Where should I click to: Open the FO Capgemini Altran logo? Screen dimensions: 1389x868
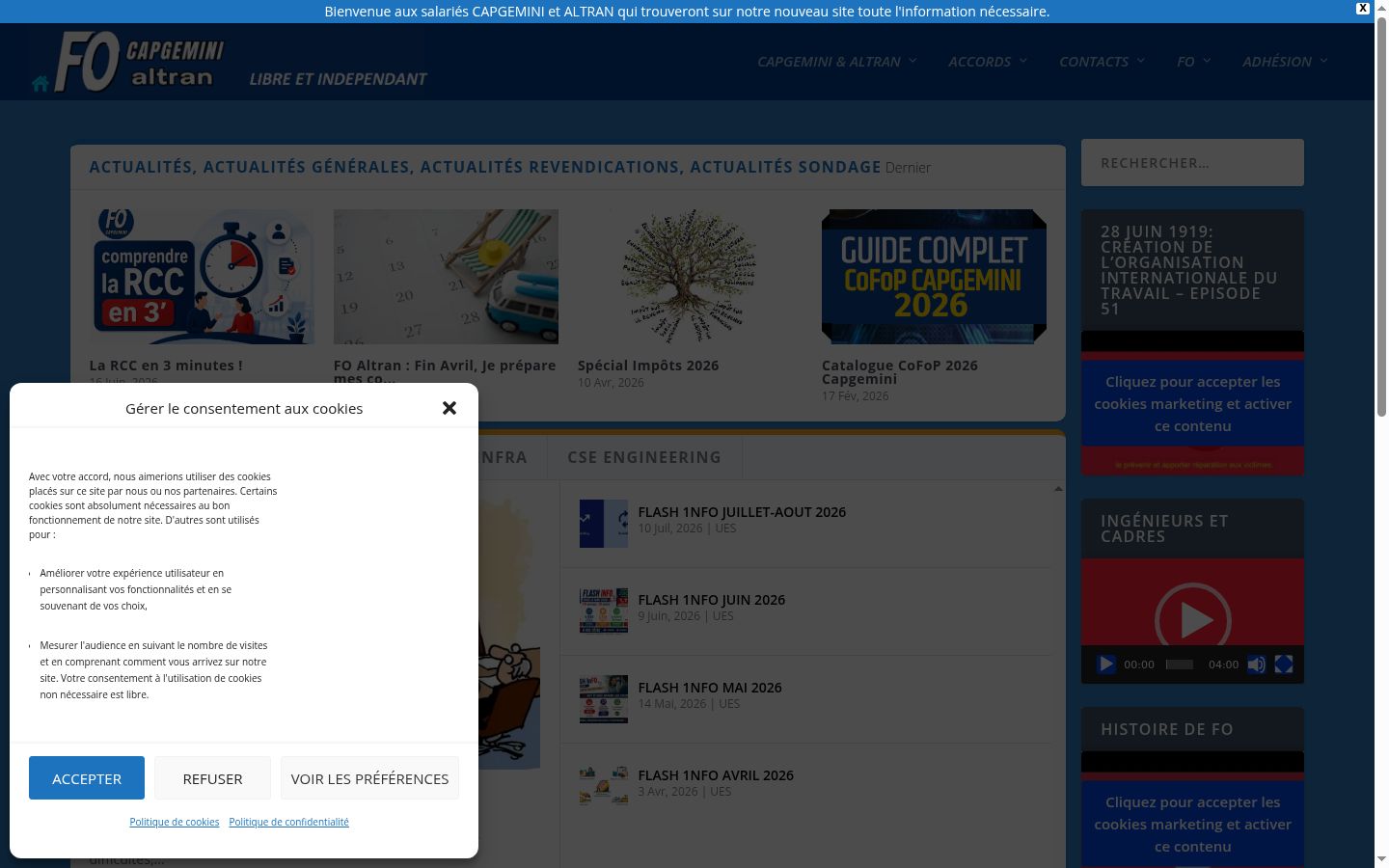click(140, 62)
